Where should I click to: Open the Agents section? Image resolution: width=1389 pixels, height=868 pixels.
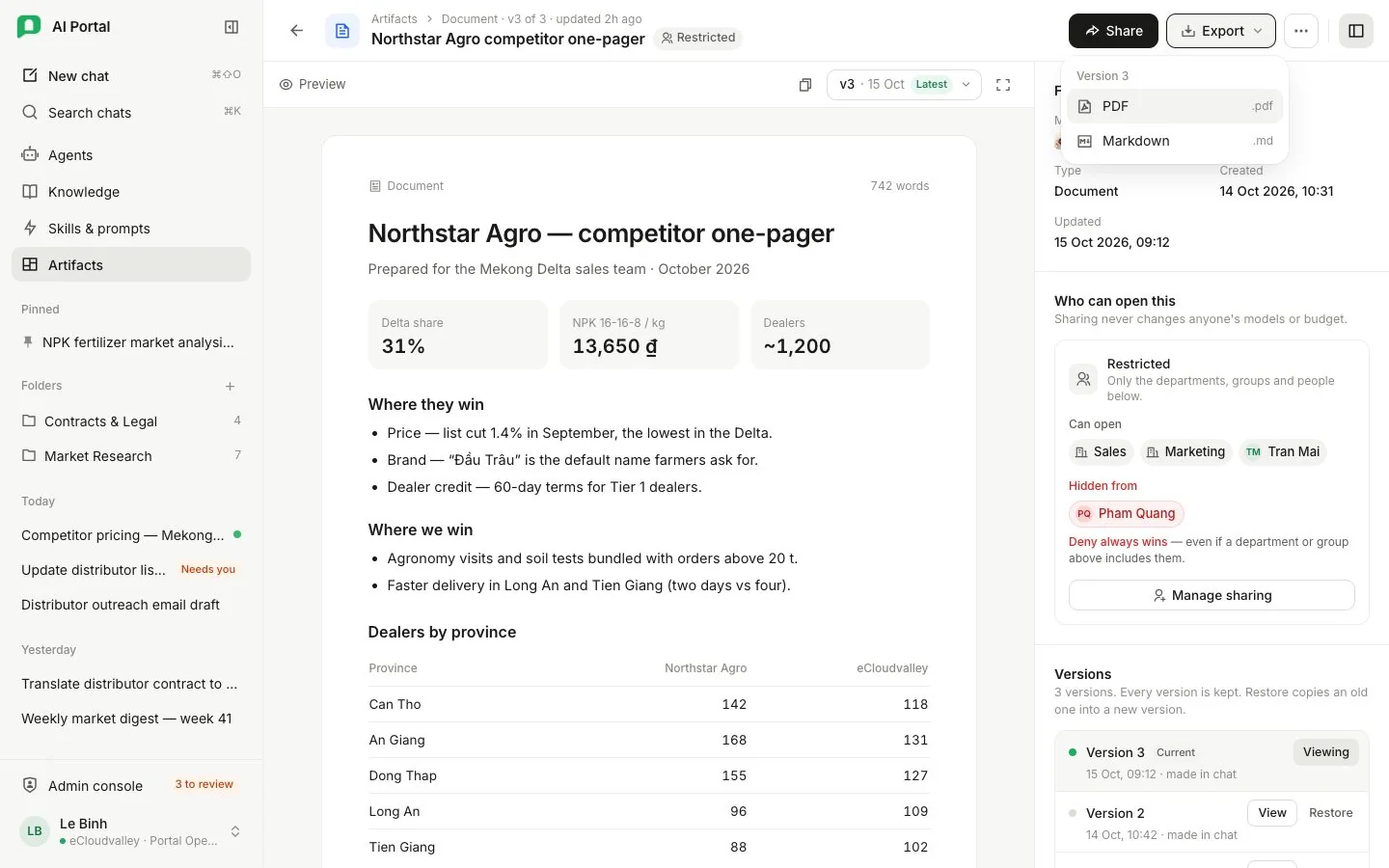[131, 154]
